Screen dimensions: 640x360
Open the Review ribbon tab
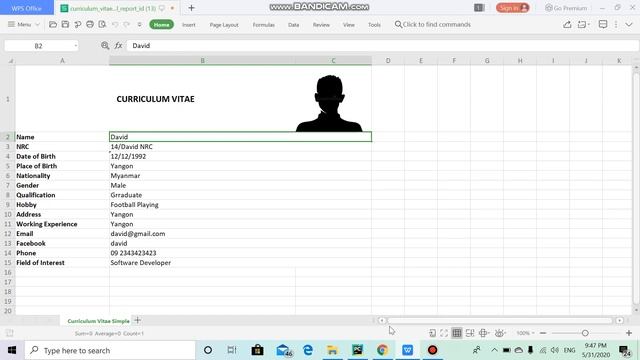point(321,24)
